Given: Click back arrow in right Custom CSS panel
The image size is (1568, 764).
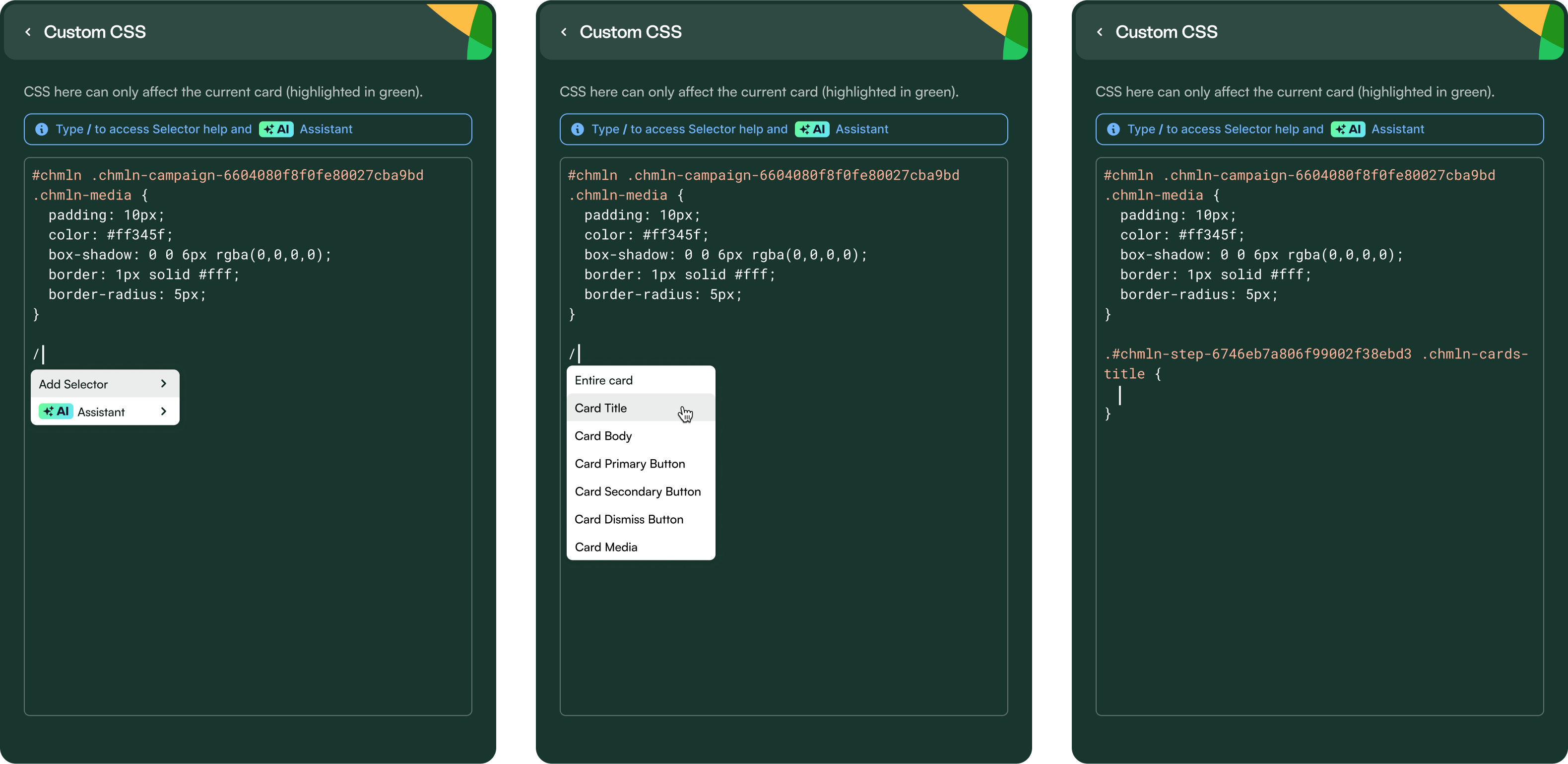Looking at the screenshot, I should 1099,32.
